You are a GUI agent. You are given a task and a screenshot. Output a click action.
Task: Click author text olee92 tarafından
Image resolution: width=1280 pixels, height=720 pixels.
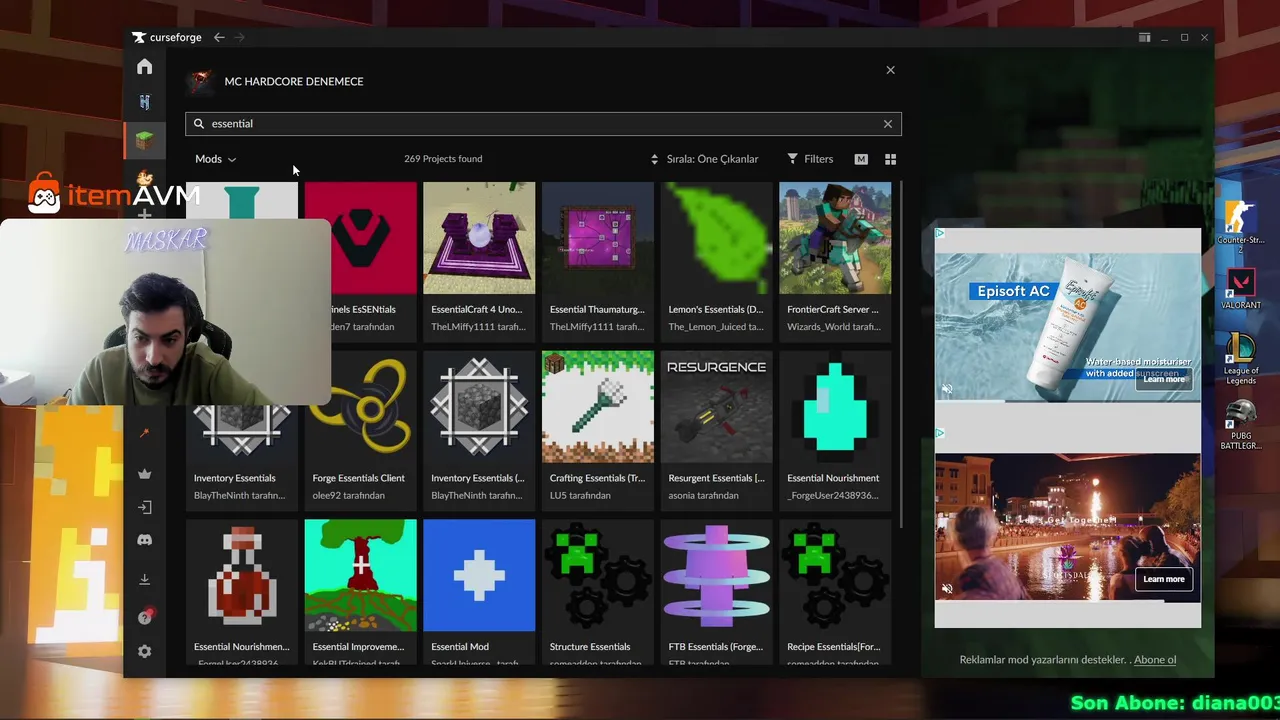pos(348,496)
